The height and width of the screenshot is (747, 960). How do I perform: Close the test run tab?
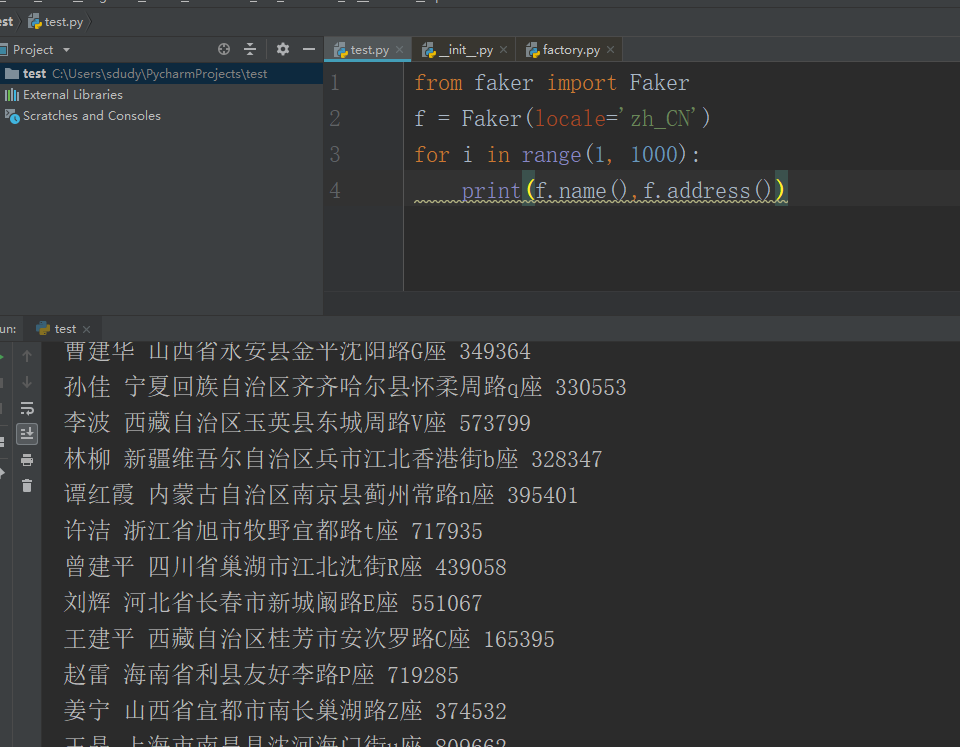point(87,329)
